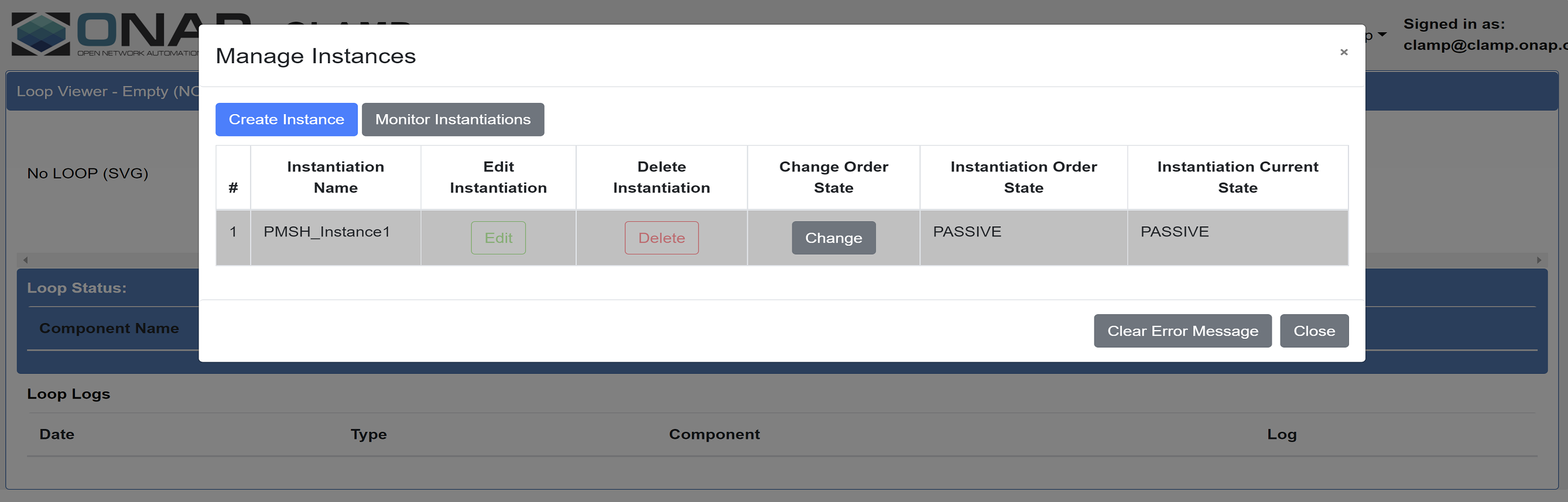
Task: Click the Loop Logs Date column header
Action: [57, 435]
